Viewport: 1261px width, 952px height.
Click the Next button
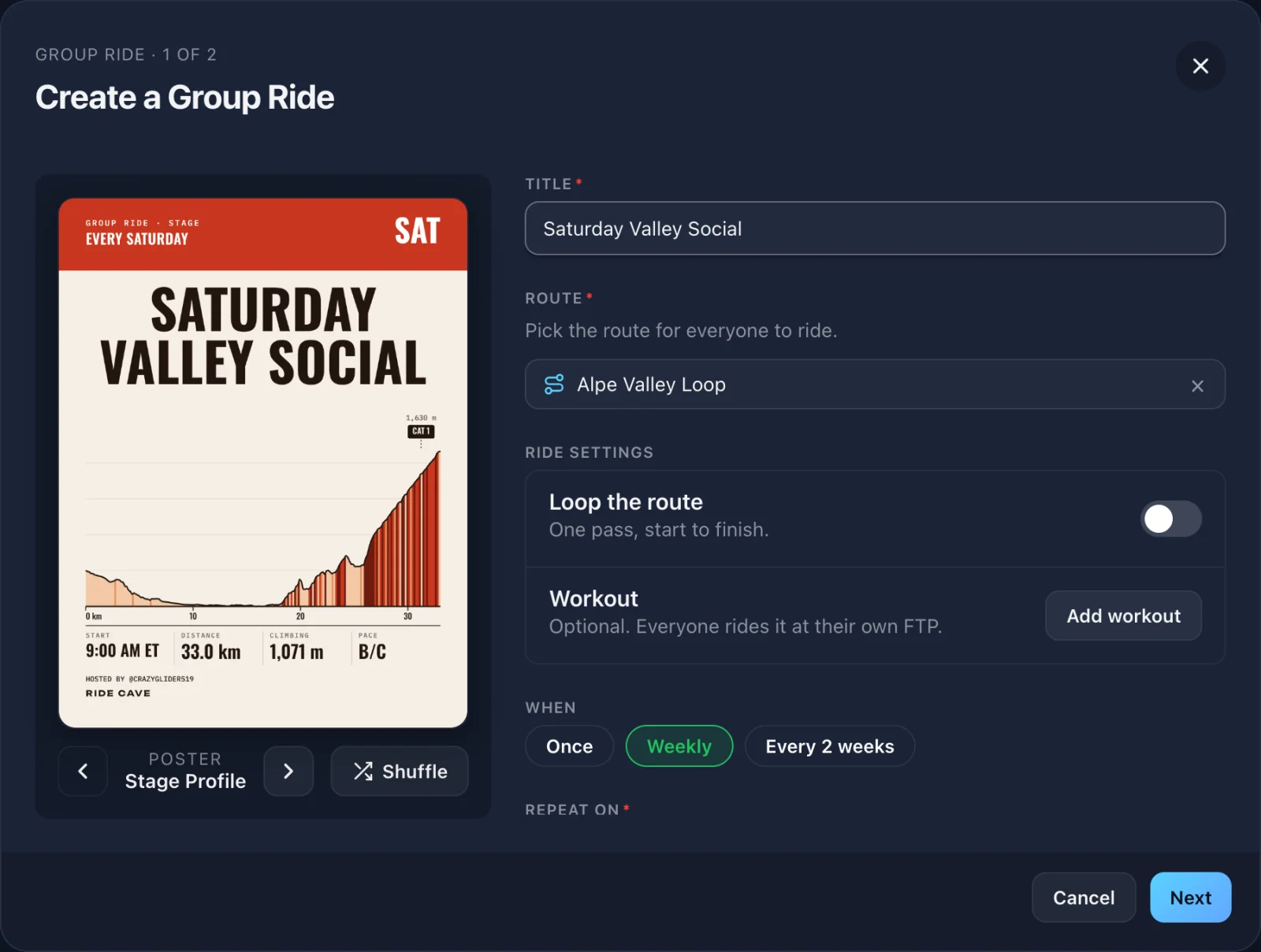pos(1191,898)
